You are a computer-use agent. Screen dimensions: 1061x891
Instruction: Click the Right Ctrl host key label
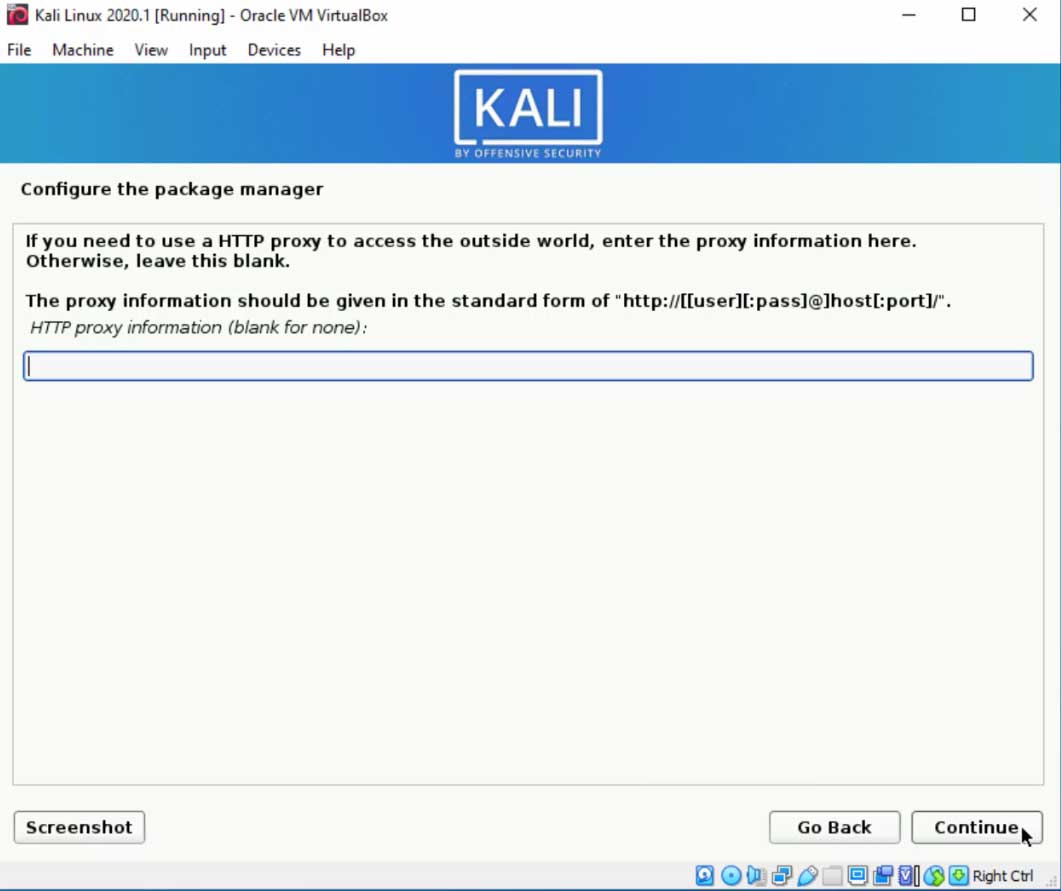coord(1003,876)
